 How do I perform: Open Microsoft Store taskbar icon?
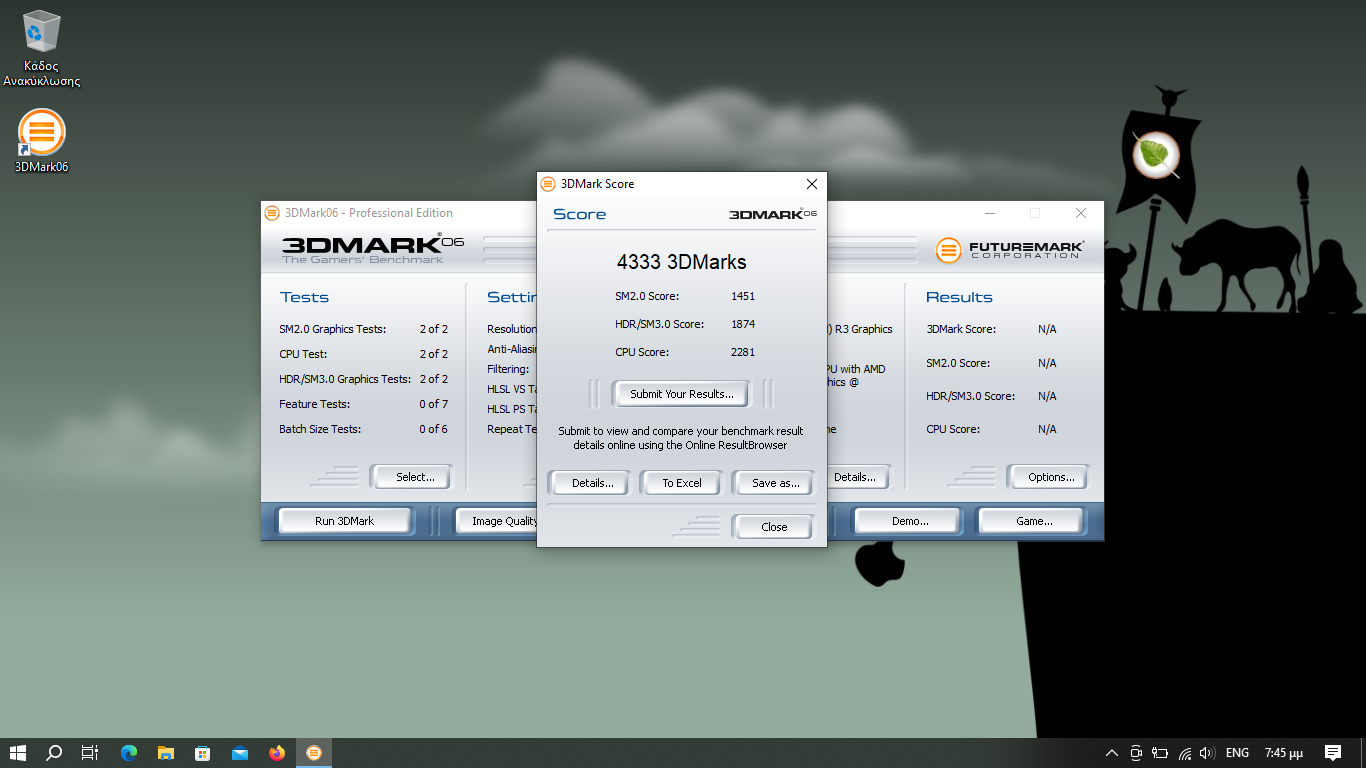tap(203, 753)
